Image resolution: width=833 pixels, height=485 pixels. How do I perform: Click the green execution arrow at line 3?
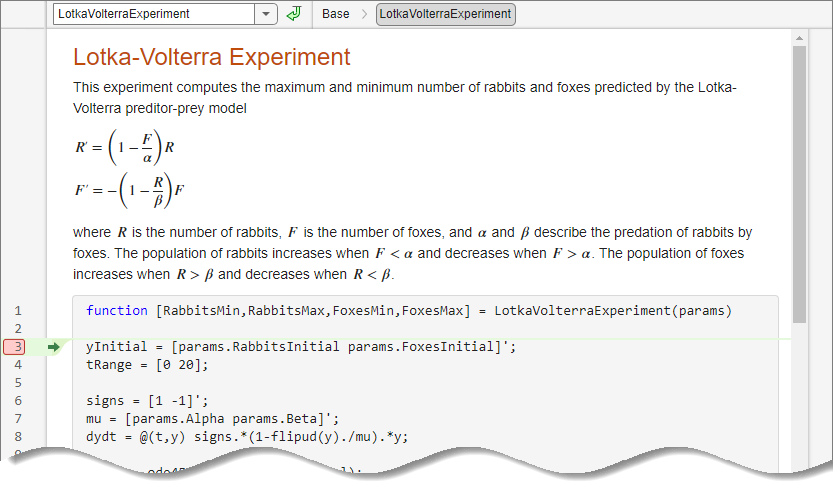pos(54,347)
